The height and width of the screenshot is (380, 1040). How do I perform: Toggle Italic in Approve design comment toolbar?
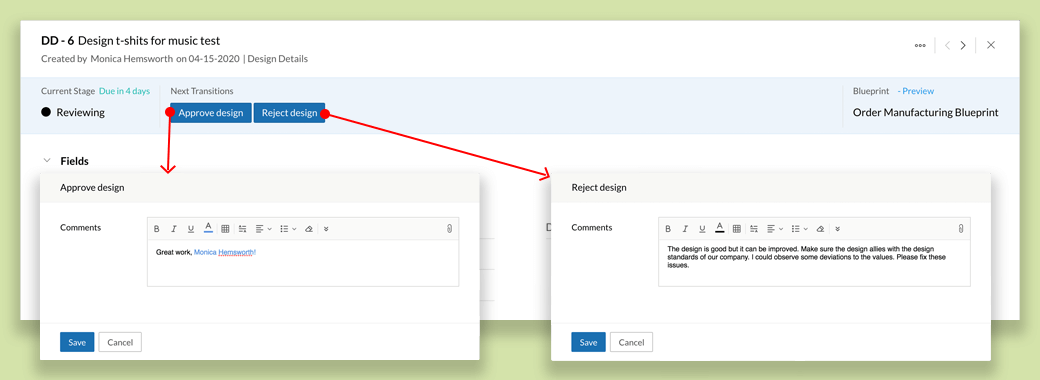point(174,229)
